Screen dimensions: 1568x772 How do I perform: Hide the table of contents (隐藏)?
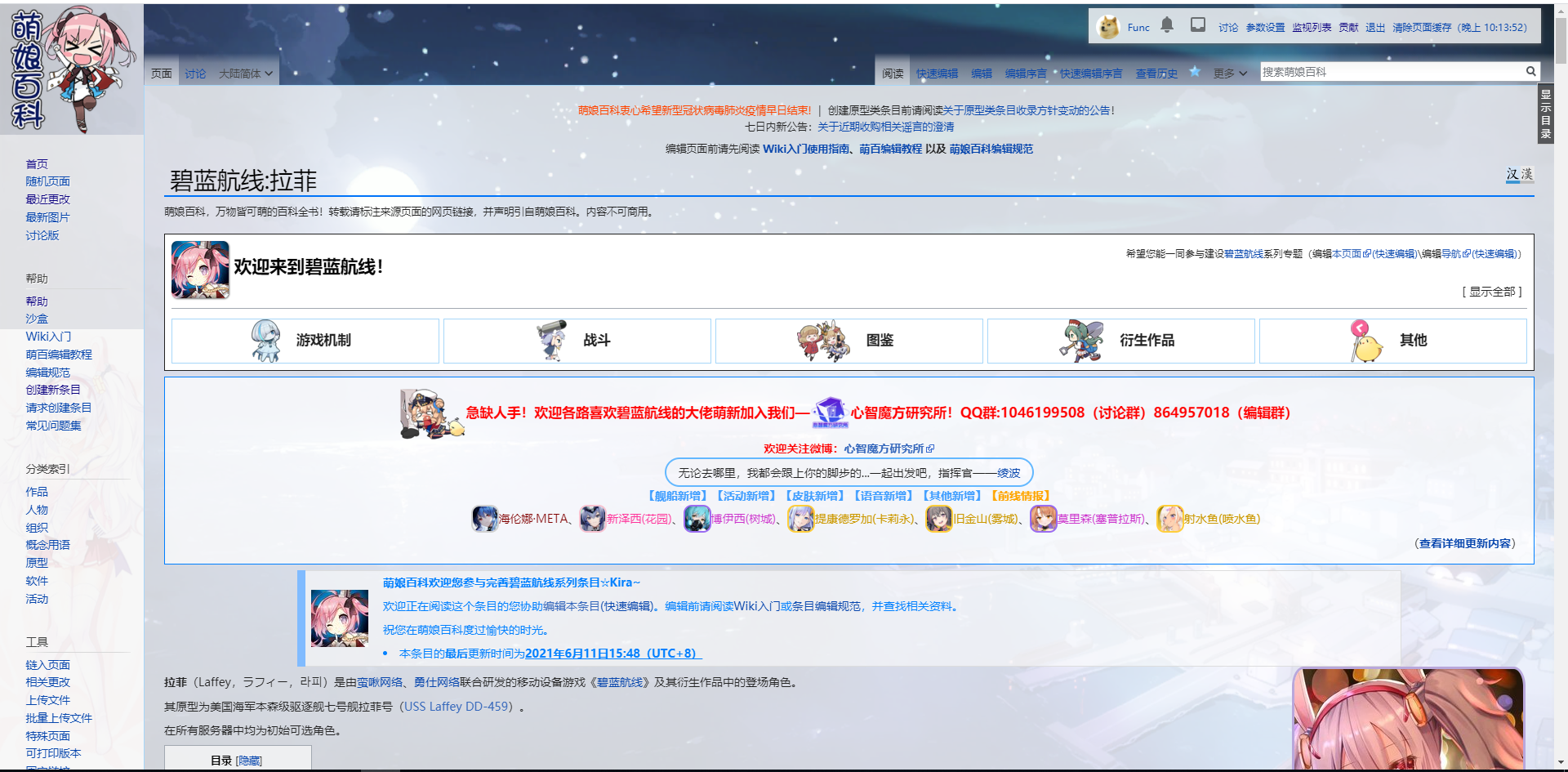coord(249,761)
